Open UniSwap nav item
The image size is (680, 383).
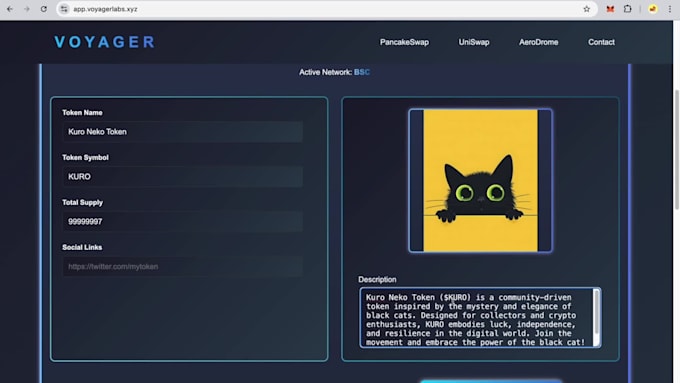pyautogui.click(x=474, y=42)
